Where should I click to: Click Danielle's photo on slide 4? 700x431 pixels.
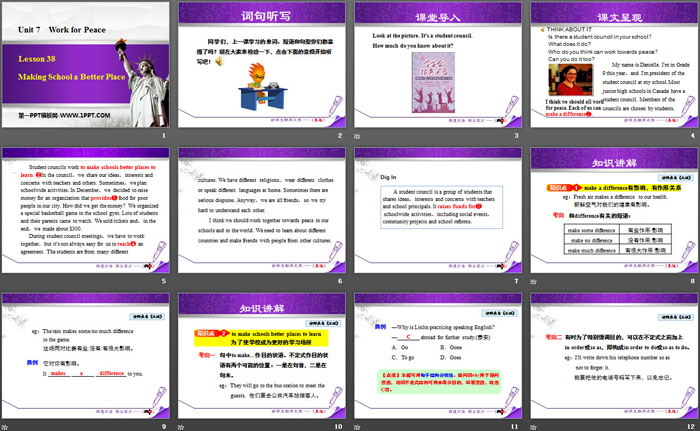(571, 80)
